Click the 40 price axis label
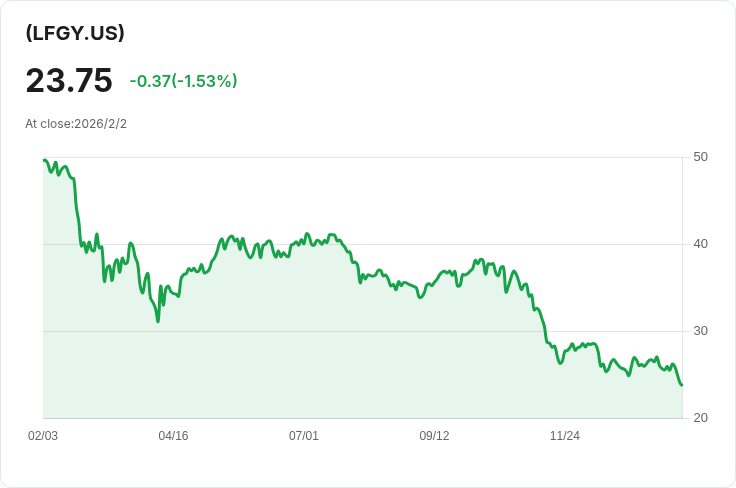Viewport: 736px width, 488px height. (x=700, y=244)
